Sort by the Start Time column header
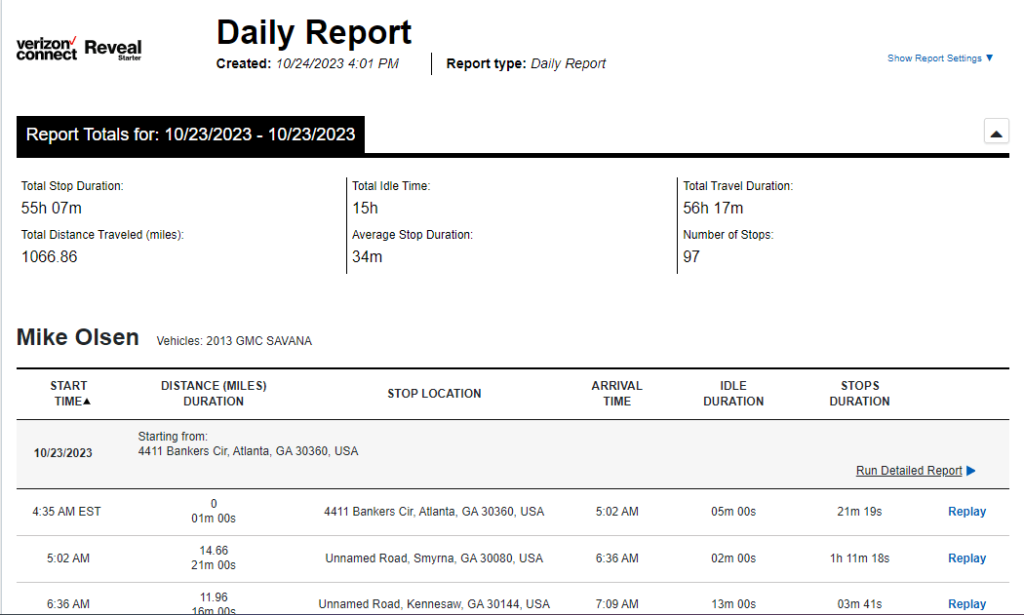Image resolution: width=1024 pixels, height=615 pixels. [x=69, y=393]
